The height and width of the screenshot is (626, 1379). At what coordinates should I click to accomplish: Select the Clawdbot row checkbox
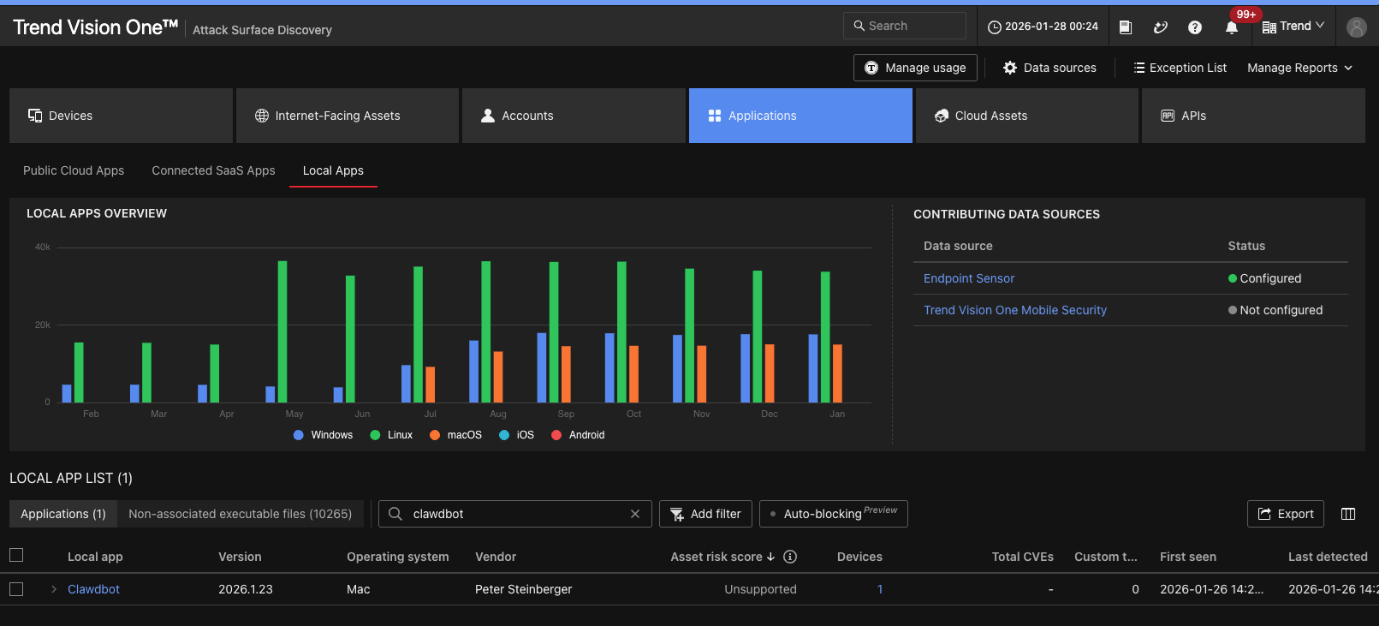16,589
